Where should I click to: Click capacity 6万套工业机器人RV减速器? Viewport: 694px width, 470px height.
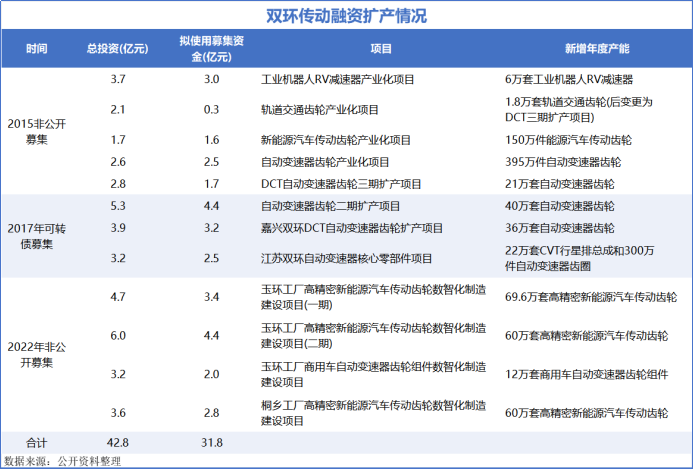pyautogui.click(x=569, y=79)
